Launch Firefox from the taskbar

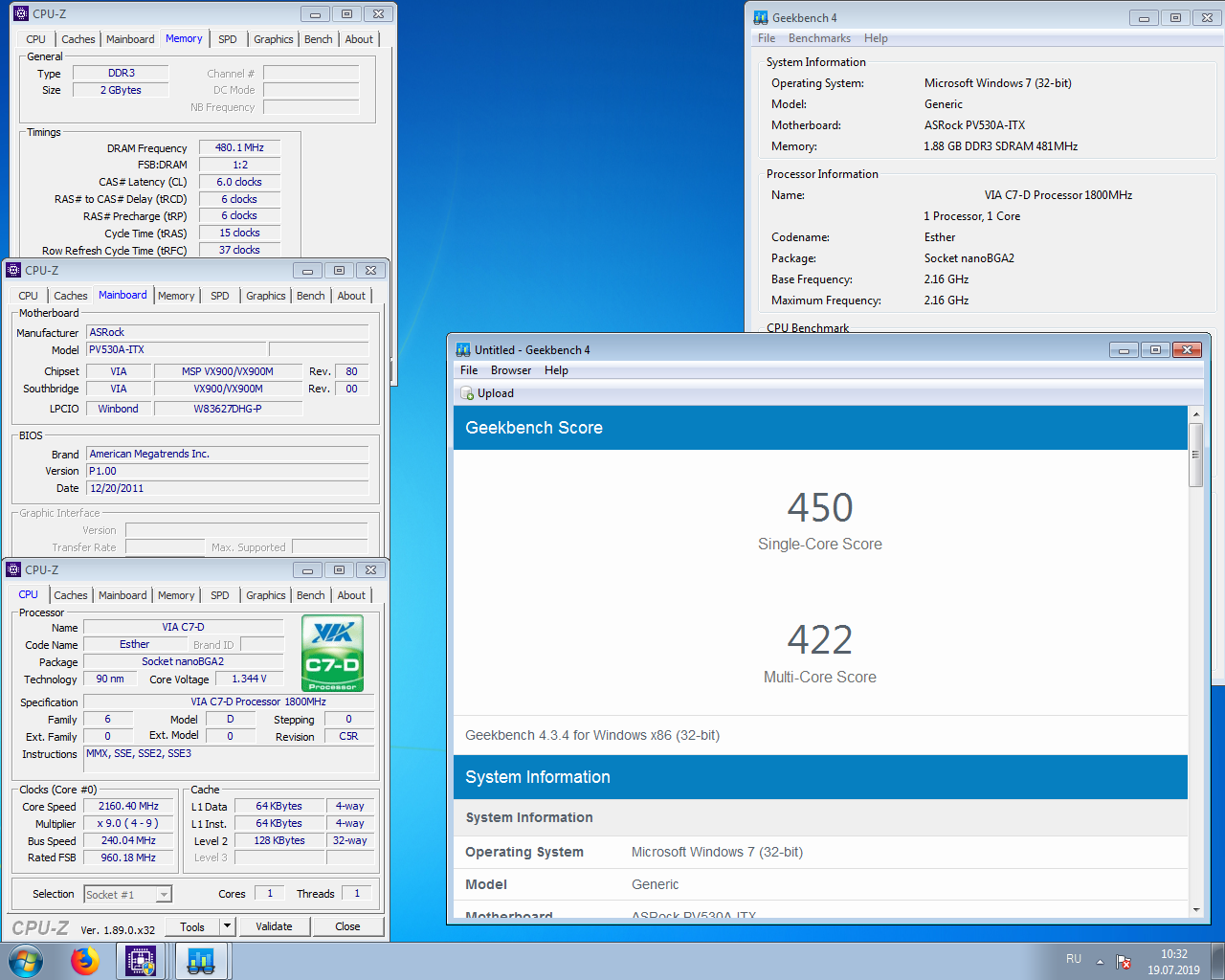pyautogui.click(x=85, y=961)
